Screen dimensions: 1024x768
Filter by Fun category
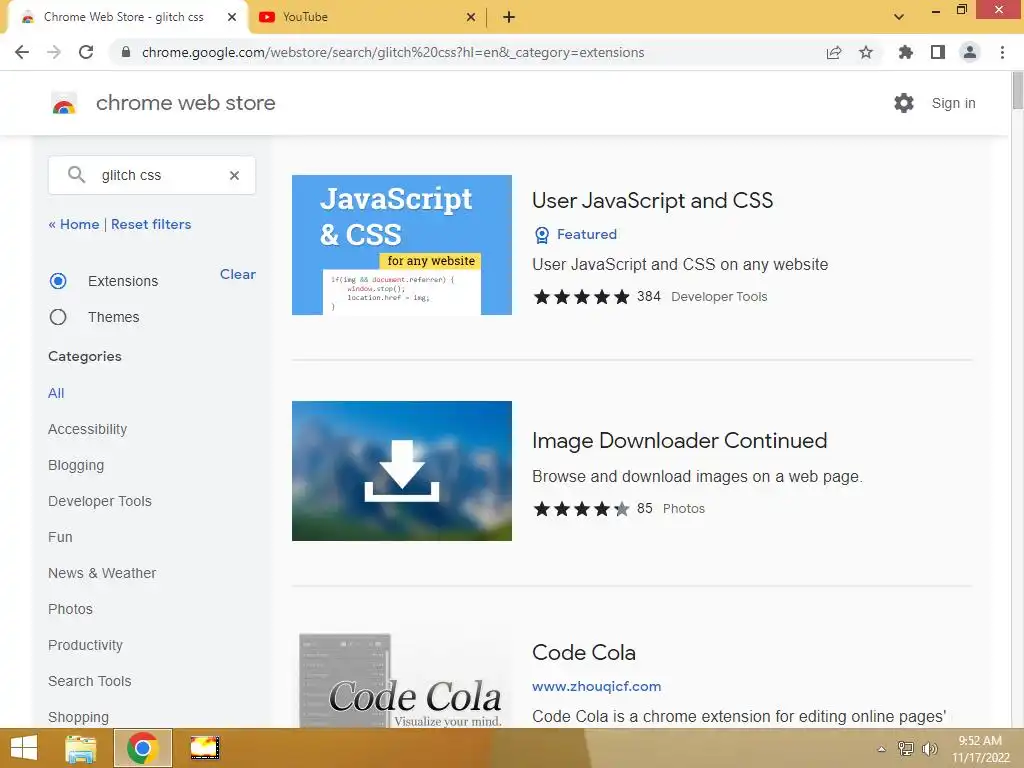60,537
